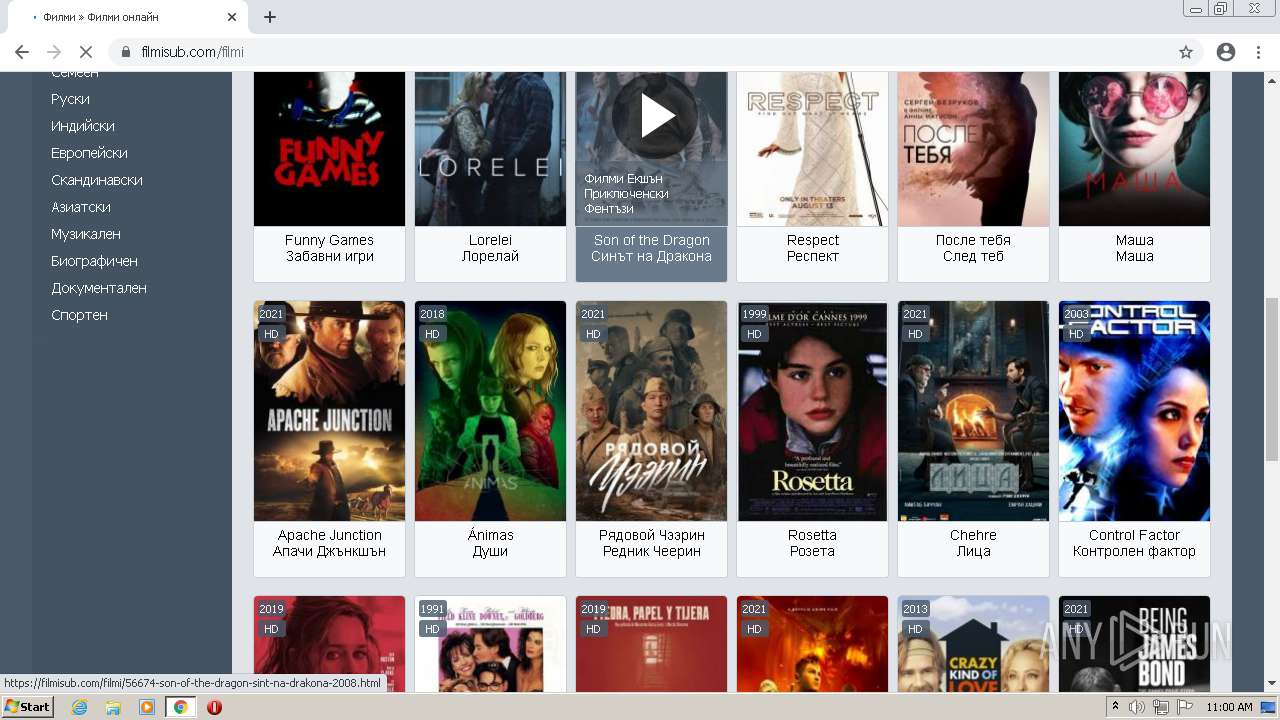Click the Rosetta Розета title
This screenshot has height=720, width=1280.
click(812, 543)
